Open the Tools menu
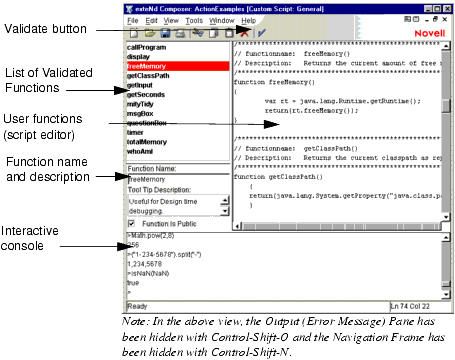 (x=194, y=21)
